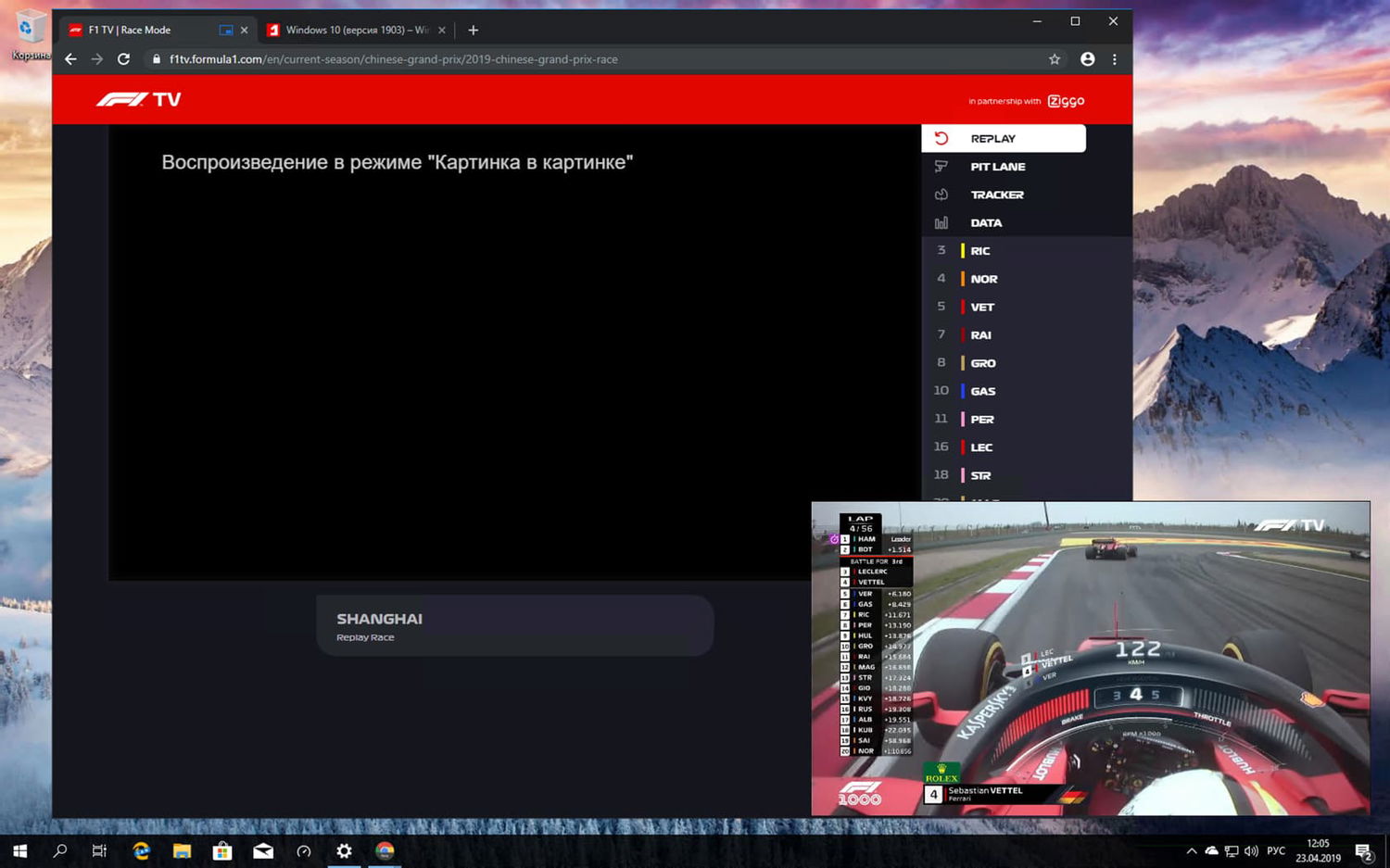The height and width of the screenshot is (868, 1390).
Task: Open the Pit Lane channel icon
Action: pyautogui.click(x=941, y=166)
